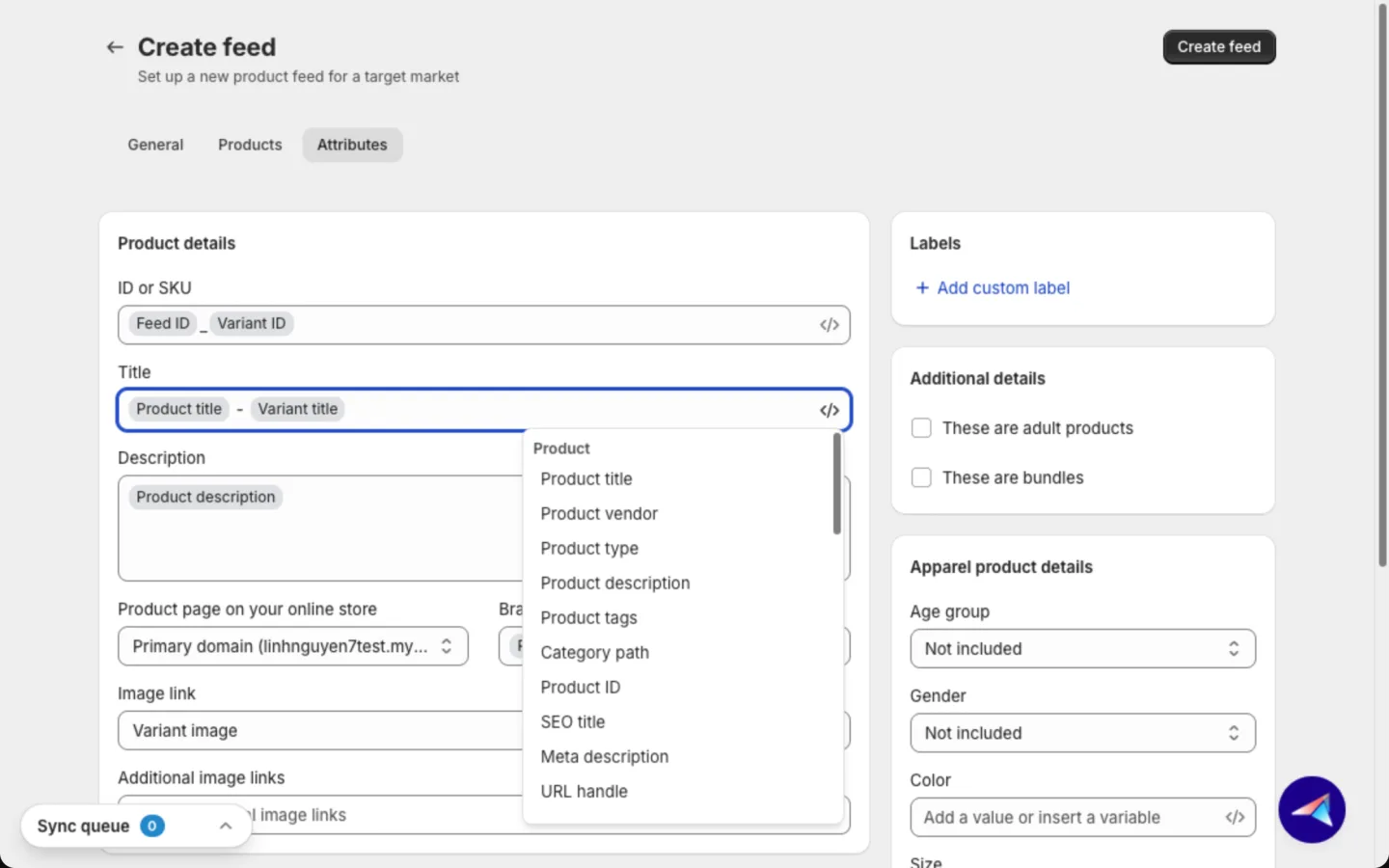This screenshot has width=1389, height=868.
Task: Switch to the Products tab
Action: pyautogui.click(x=250, y=145)
